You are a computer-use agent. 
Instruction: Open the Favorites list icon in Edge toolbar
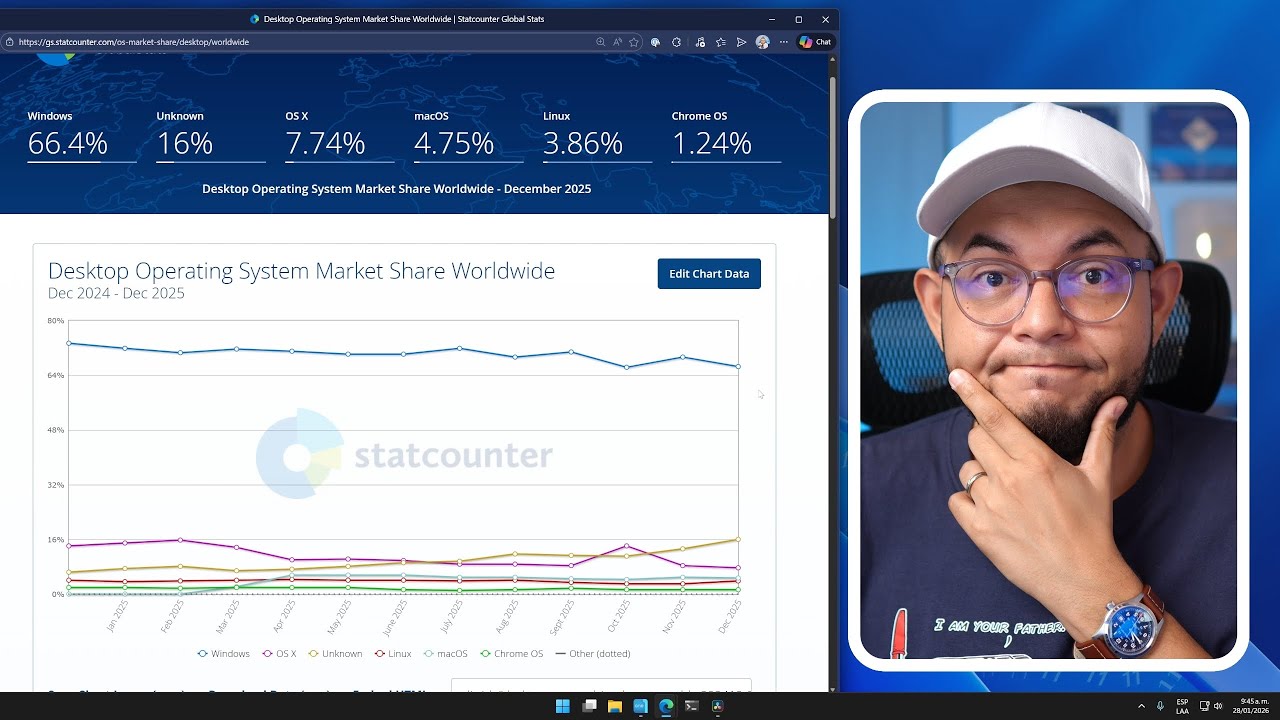pyautogui.click(x=721, y=42)
